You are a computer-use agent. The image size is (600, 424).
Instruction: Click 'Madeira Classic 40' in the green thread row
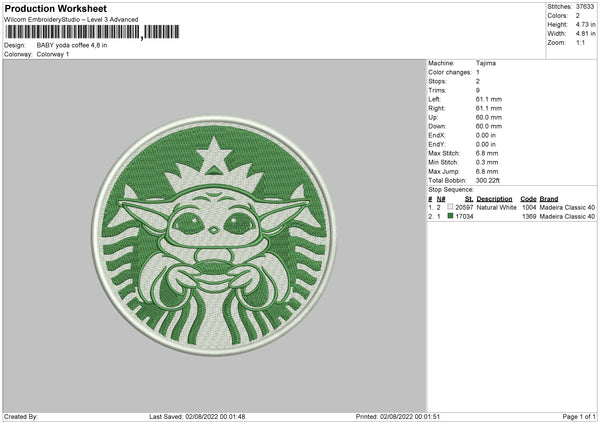pyautogui.click(x=567, y=217)
